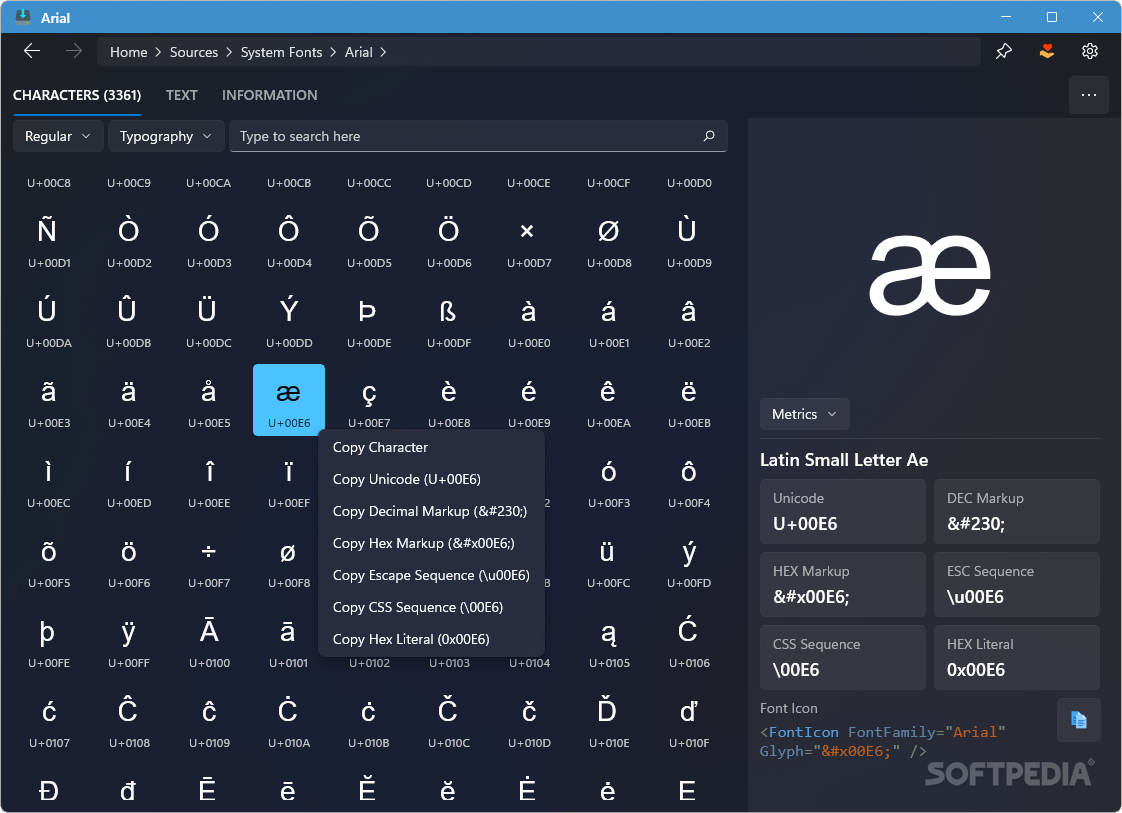Click the large ae glyph preview
Screen dimensions: 1122x813
[x=930, y=275]
